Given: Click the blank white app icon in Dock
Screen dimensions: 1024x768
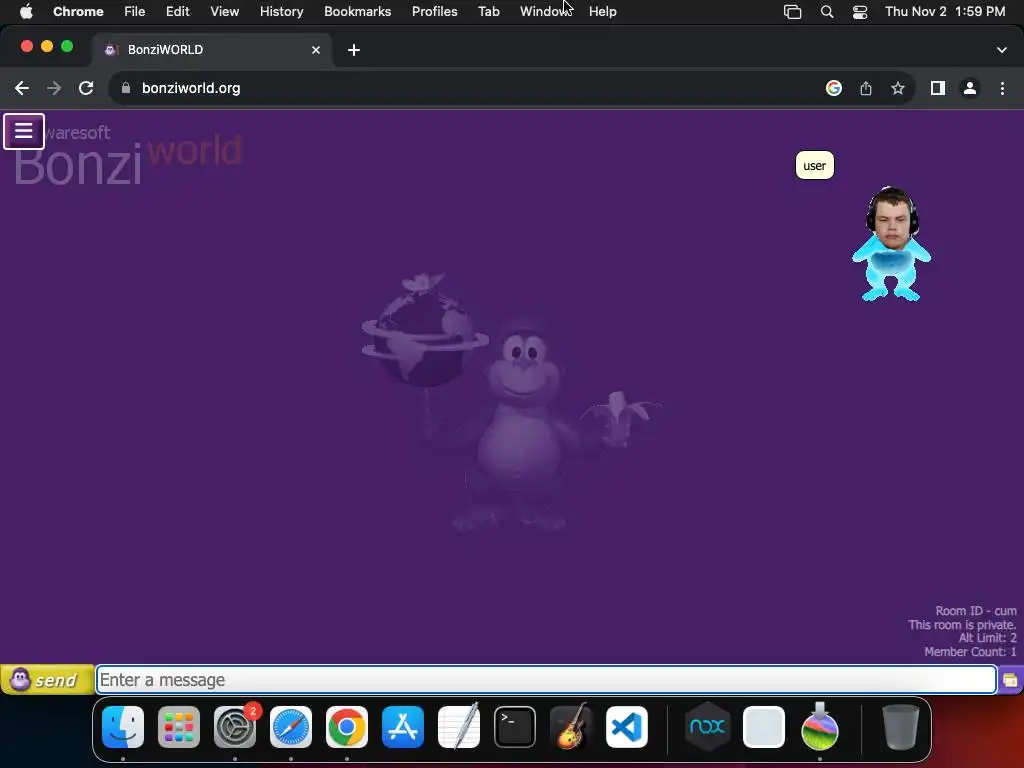Looking at the screenshot, I should point(763,727).
